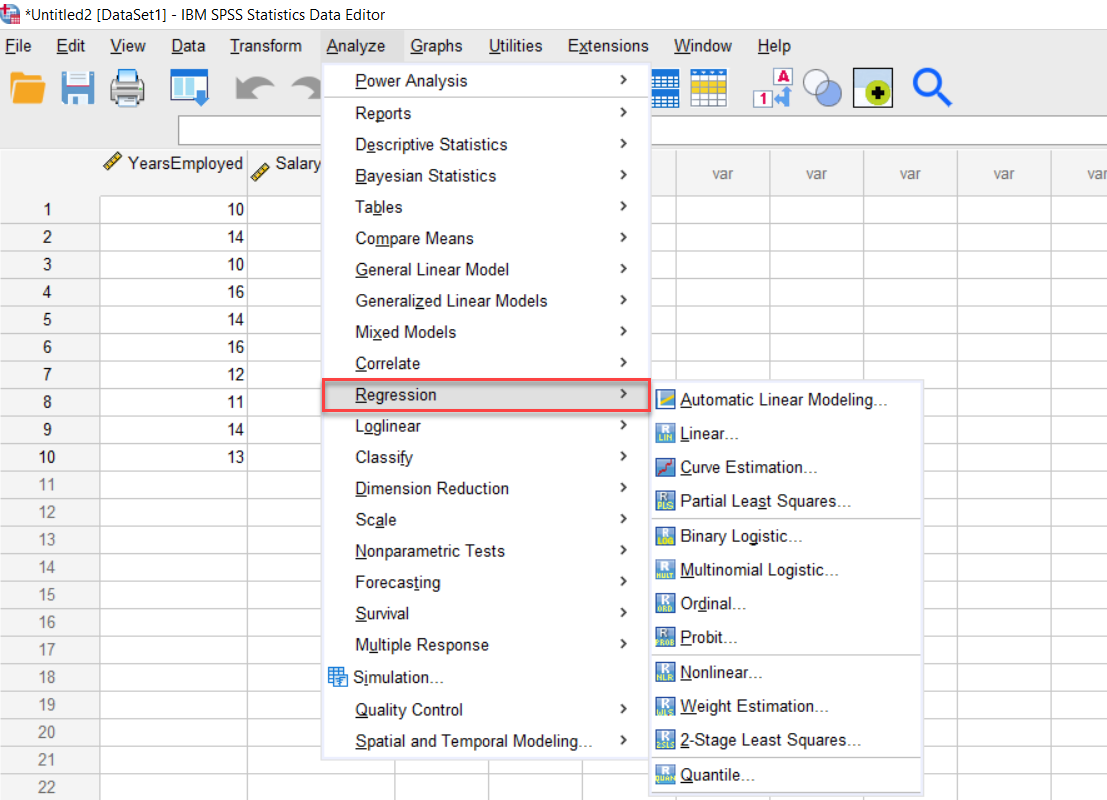This screenshot has width=1107, height=800.
Task: Expand Bayesian Statistics submenu
Action: click(x=485, y=175)
